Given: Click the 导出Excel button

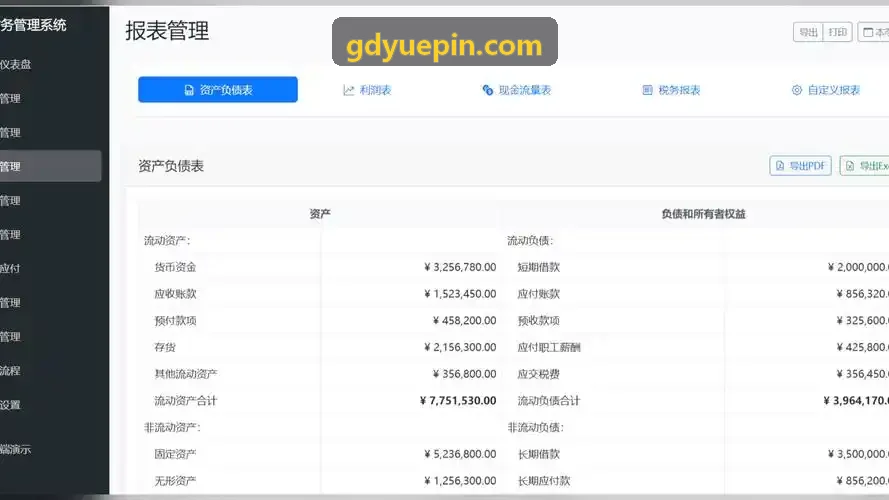Looking at the screenshot, I should click(865, 166).
